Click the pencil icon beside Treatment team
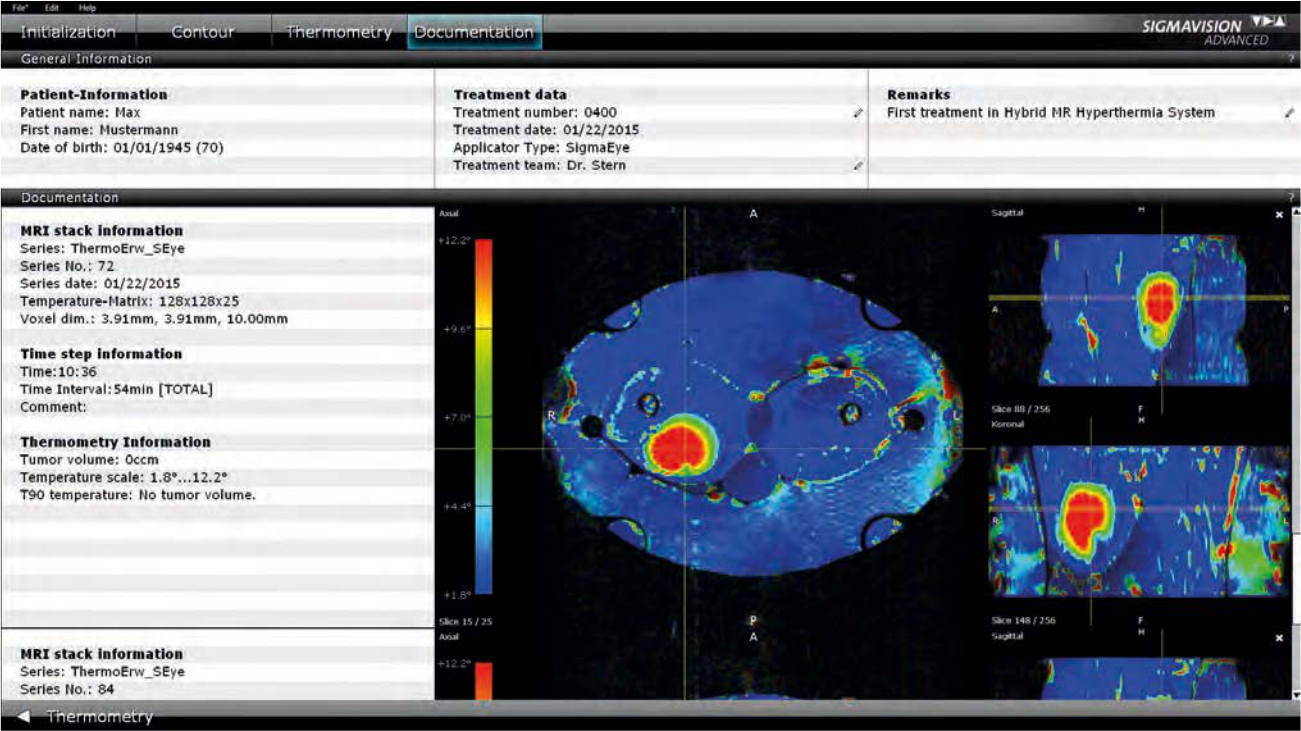The width and height of the screenshot is (1301, 731). point(857,166)
